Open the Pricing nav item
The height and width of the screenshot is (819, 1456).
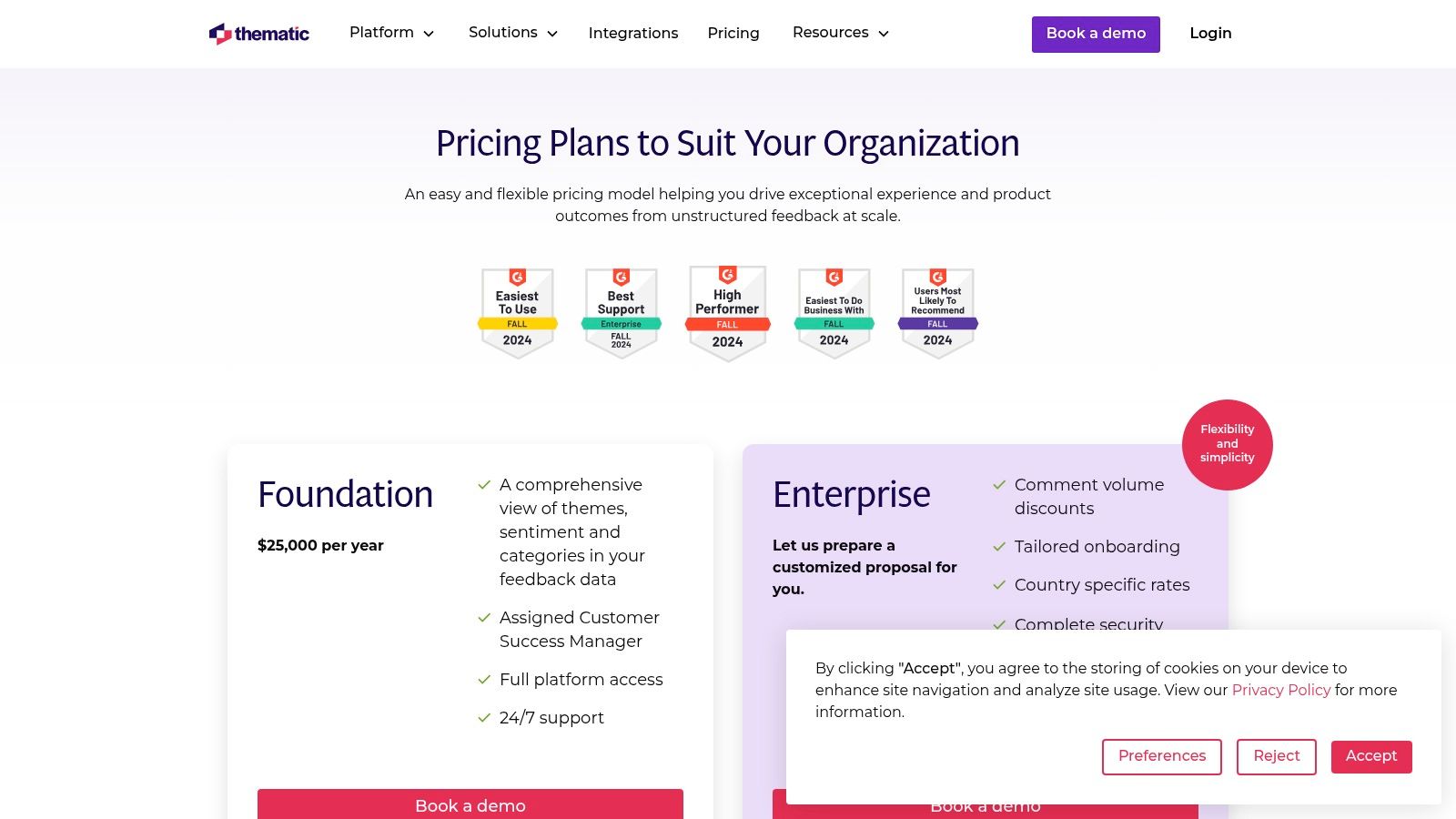click(x=733, y=33)
